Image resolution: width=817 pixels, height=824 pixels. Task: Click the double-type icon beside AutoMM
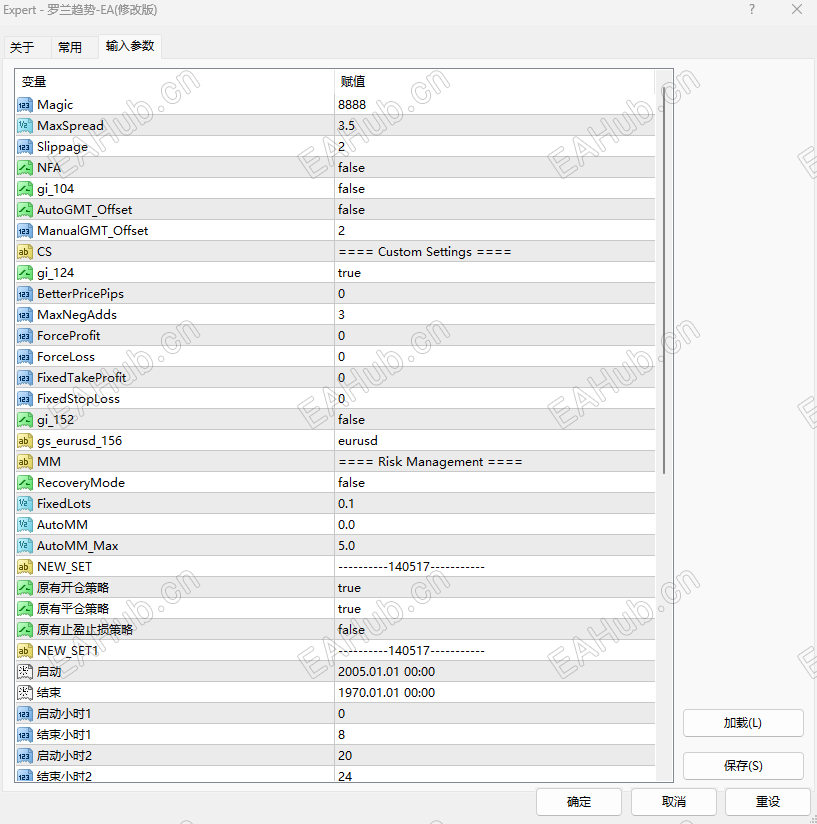(x=25, y=526)
